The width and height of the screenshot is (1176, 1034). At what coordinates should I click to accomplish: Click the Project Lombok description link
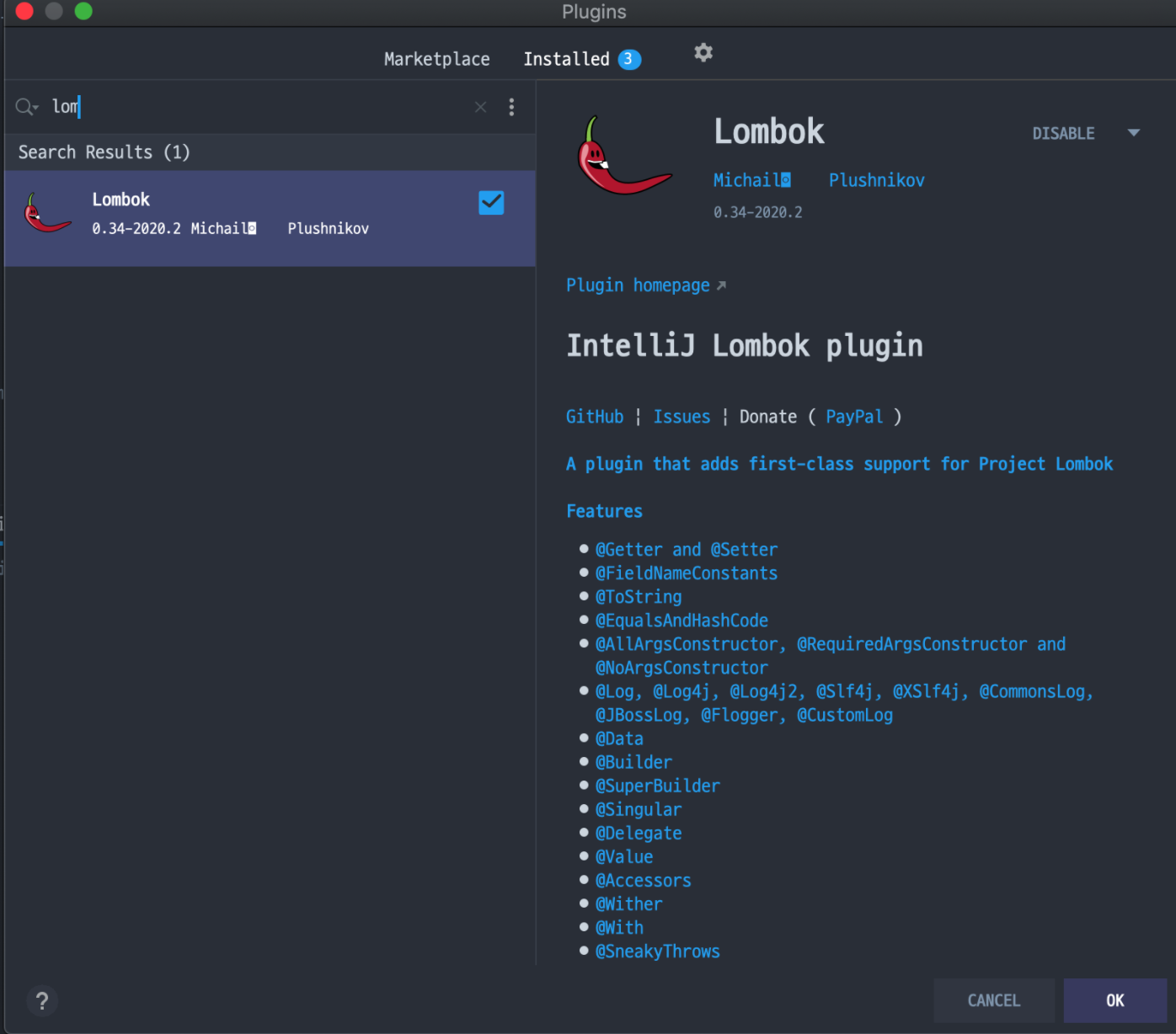point(839,464)
